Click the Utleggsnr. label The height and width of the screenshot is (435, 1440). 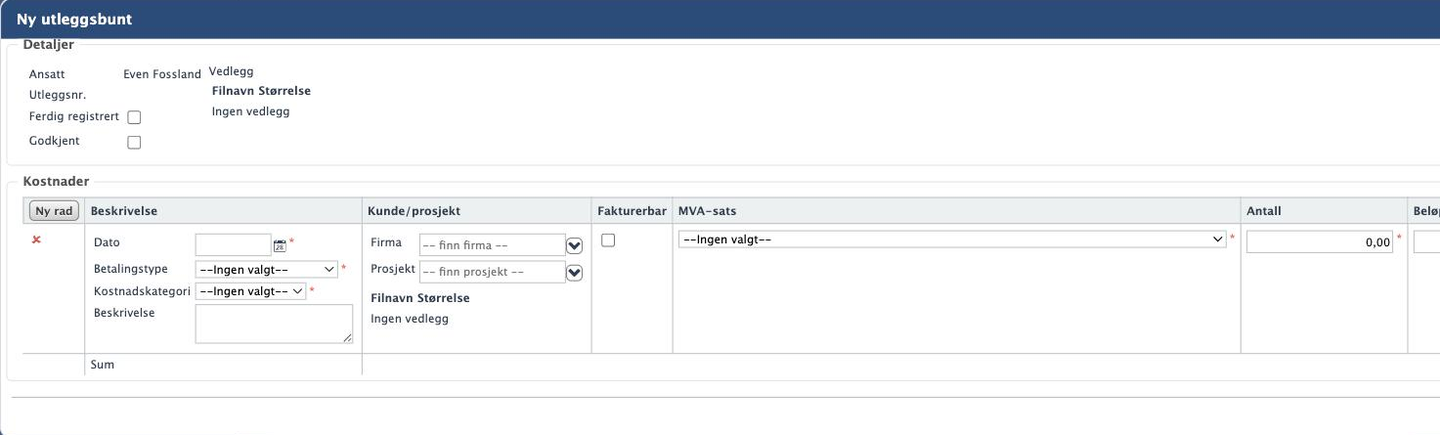click(58, 95)
